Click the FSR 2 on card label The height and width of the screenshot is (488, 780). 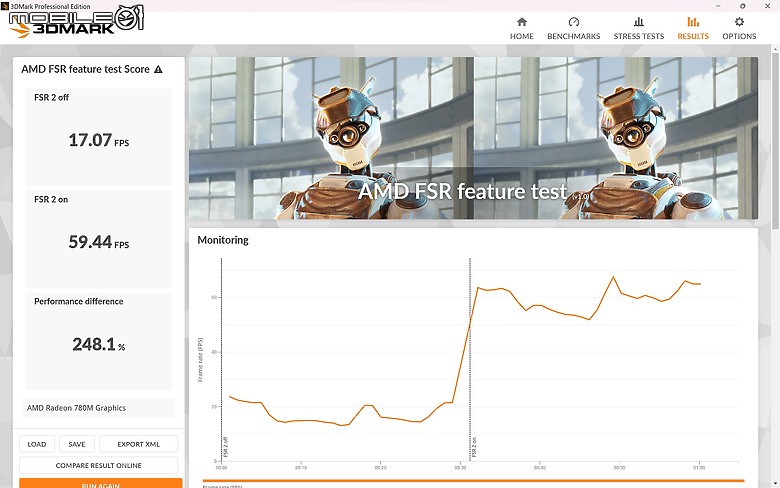[51, 199]
